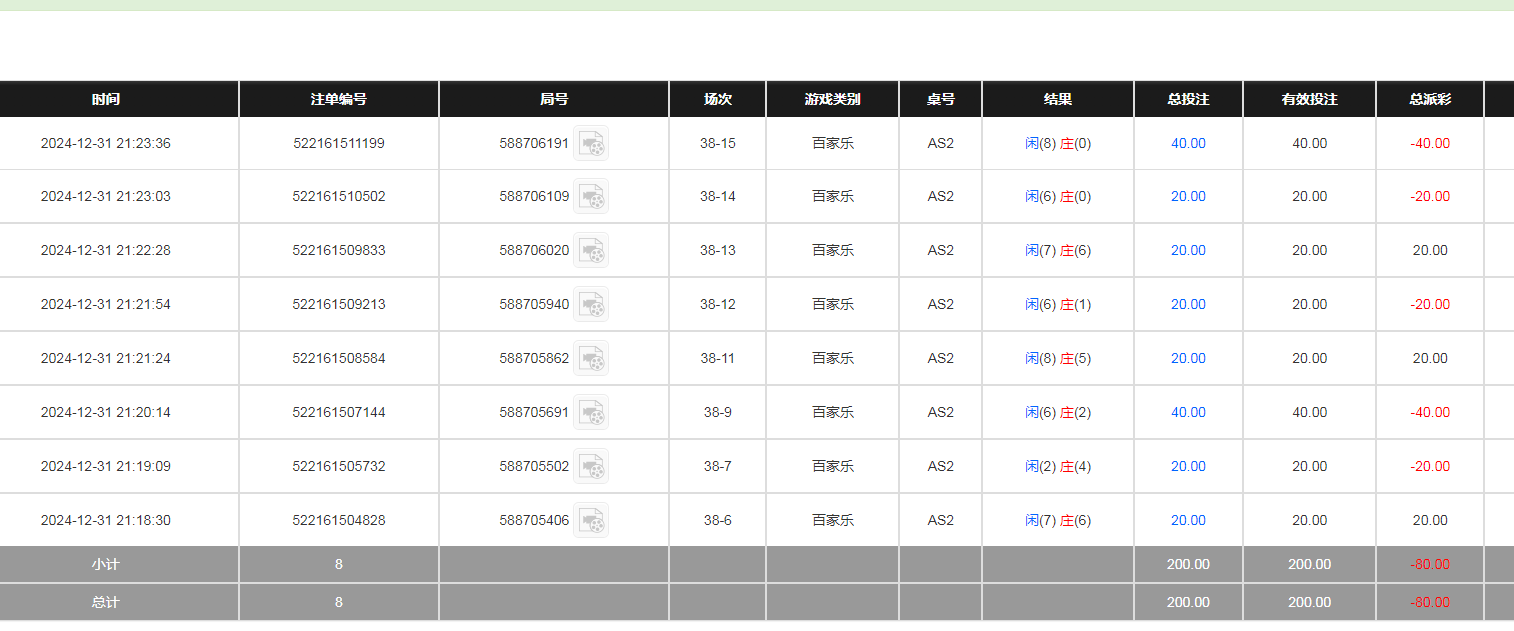This screenshot has height=631, width=1514.
Task: Select the 总投注 column header
Action: coord(1188,100)
